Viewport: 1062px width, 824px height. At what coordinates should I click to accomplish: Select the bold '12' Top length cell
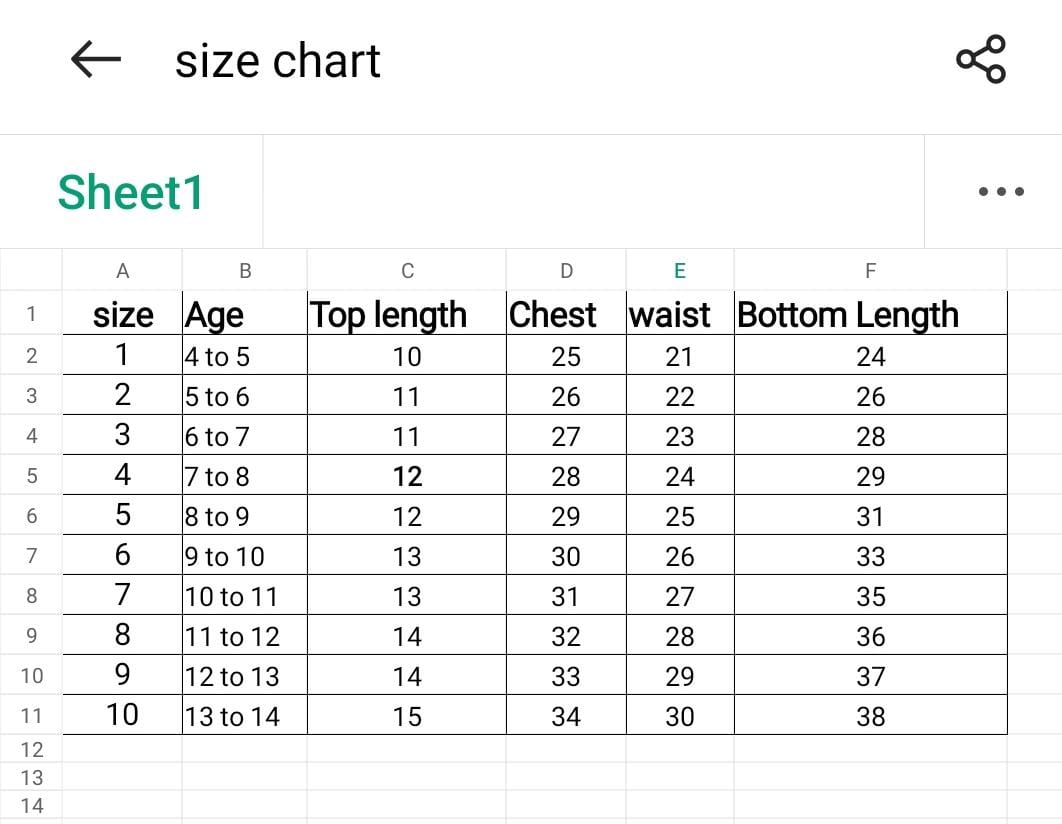(407, 476)
